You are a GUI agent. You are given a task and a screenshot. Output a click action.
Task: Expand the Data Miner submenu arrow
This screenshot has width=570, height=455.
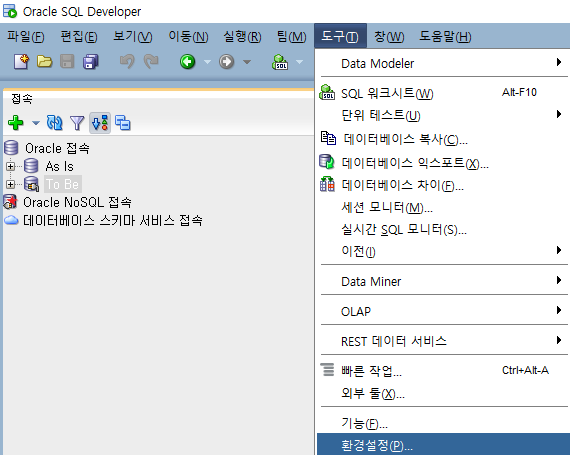[x=559, y=280]
